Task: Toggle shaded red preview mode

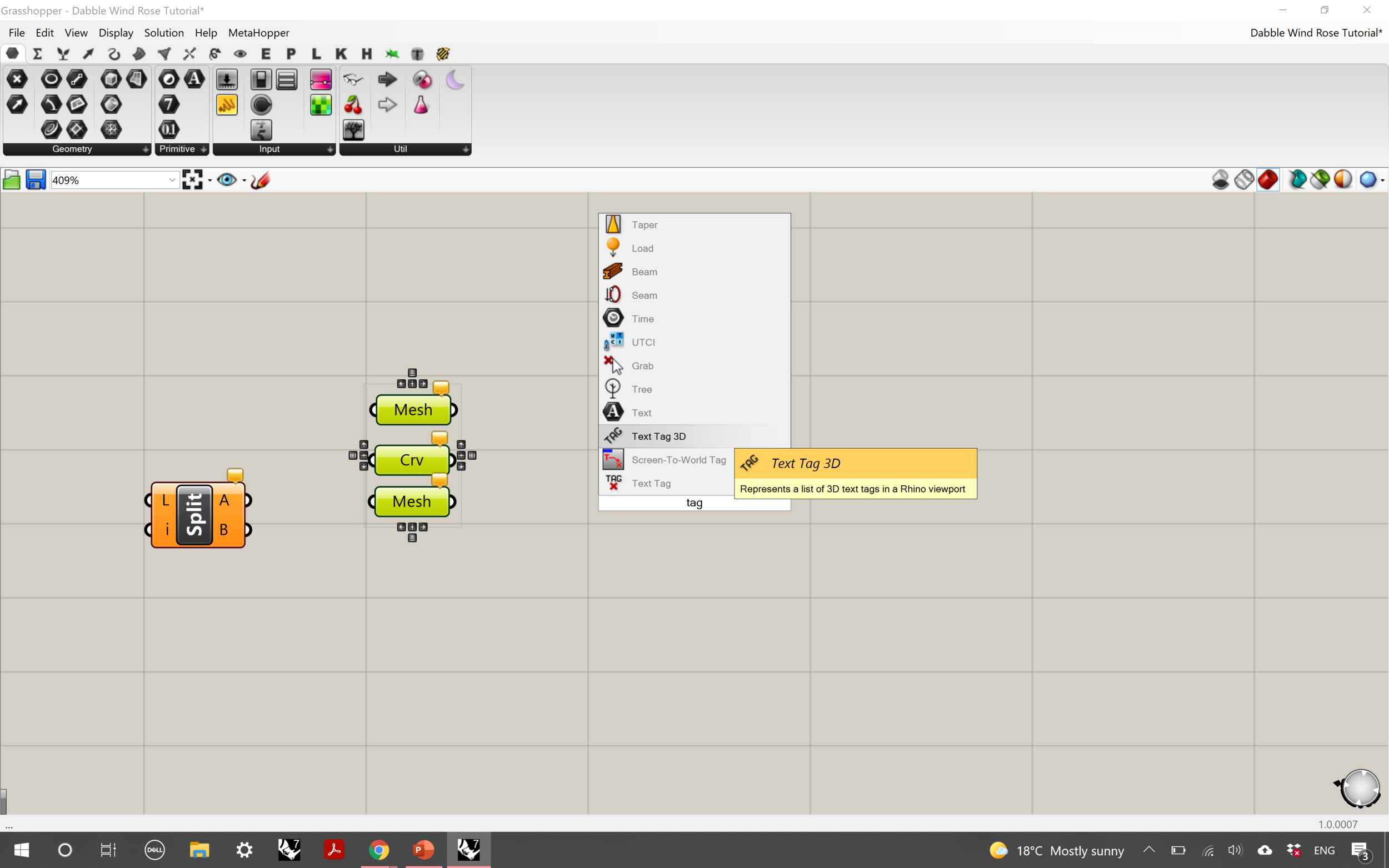Action: tap(1268, 180)
